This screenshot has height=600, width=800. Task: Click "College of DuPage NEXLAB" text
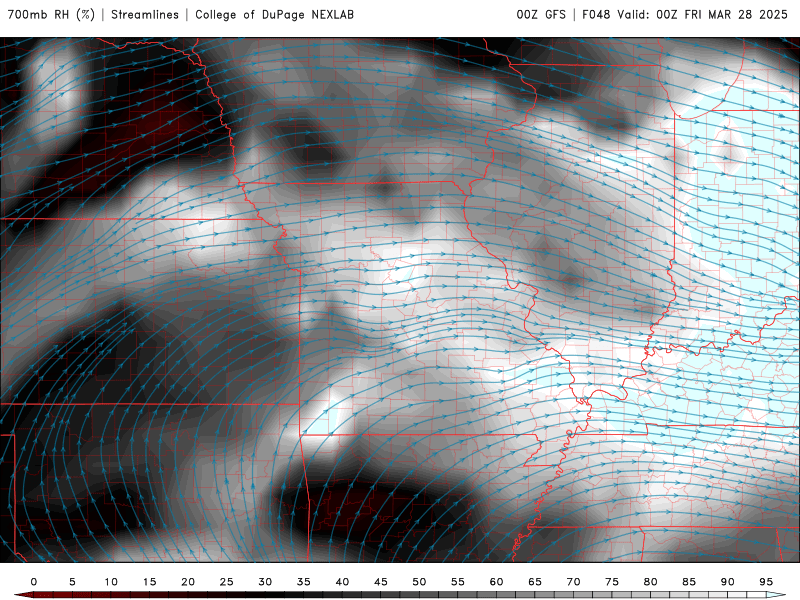pyautogui.click(x=274, y=15)
